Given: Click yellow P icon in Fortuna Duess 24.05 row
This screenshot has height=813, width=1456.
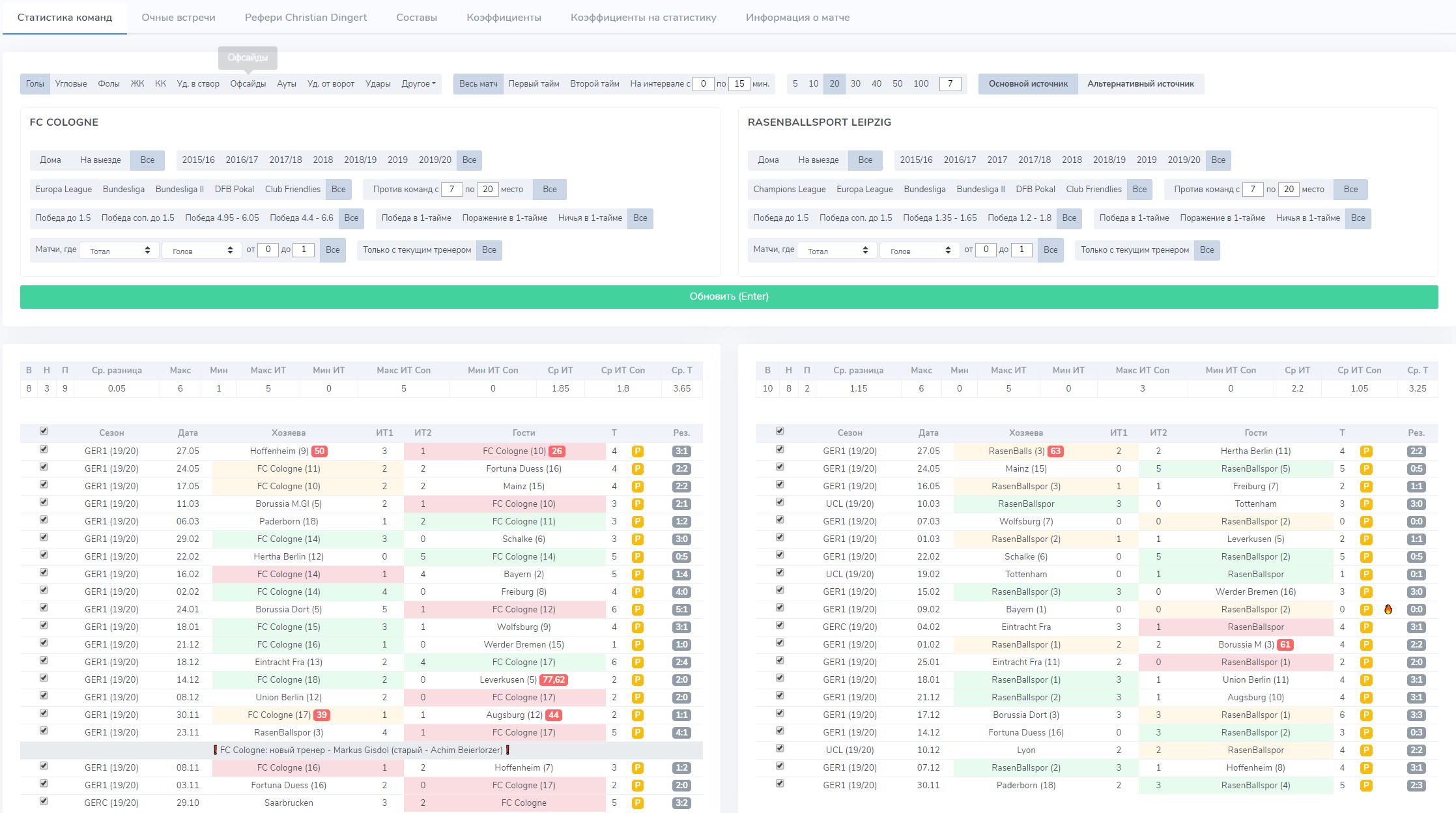Looking at the screenshot, I should tap(638, 468).
